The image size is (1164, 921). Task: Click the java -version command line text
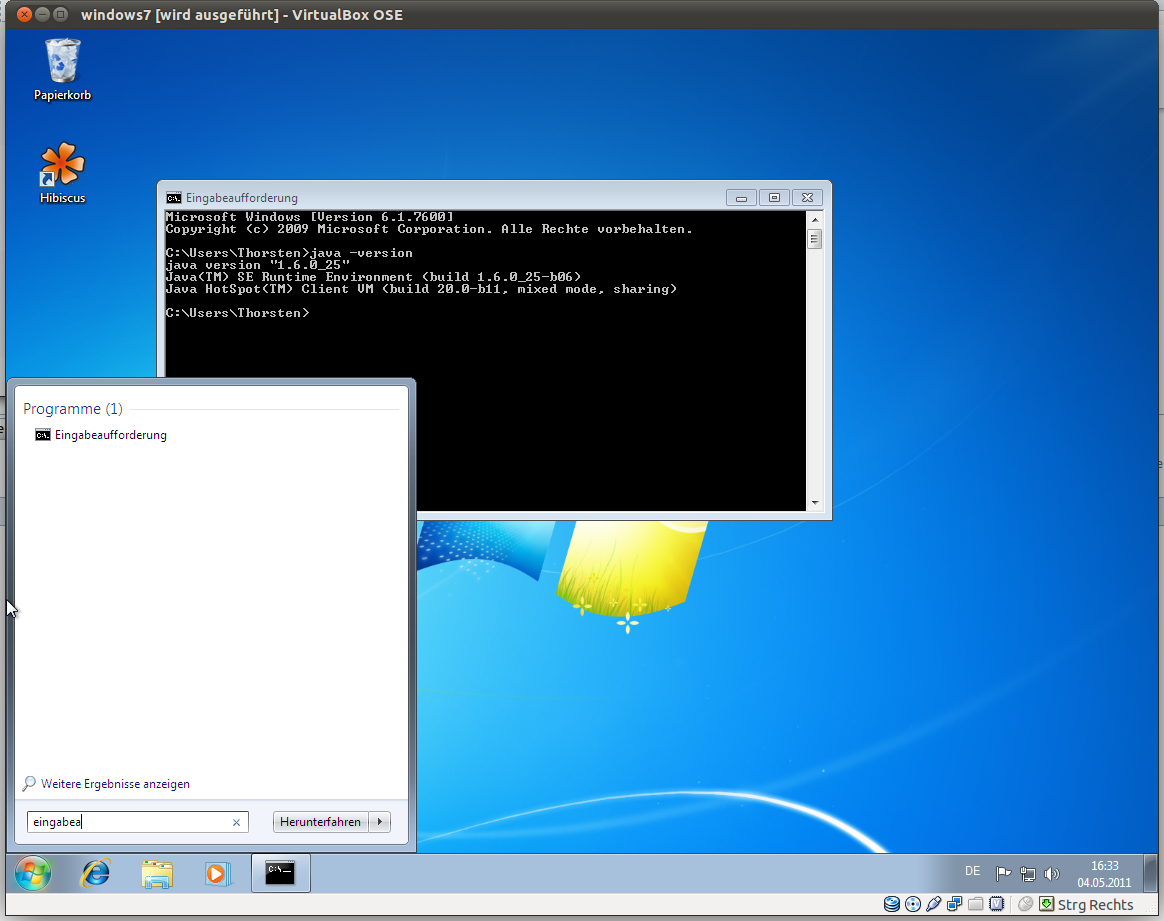point(361,253)
